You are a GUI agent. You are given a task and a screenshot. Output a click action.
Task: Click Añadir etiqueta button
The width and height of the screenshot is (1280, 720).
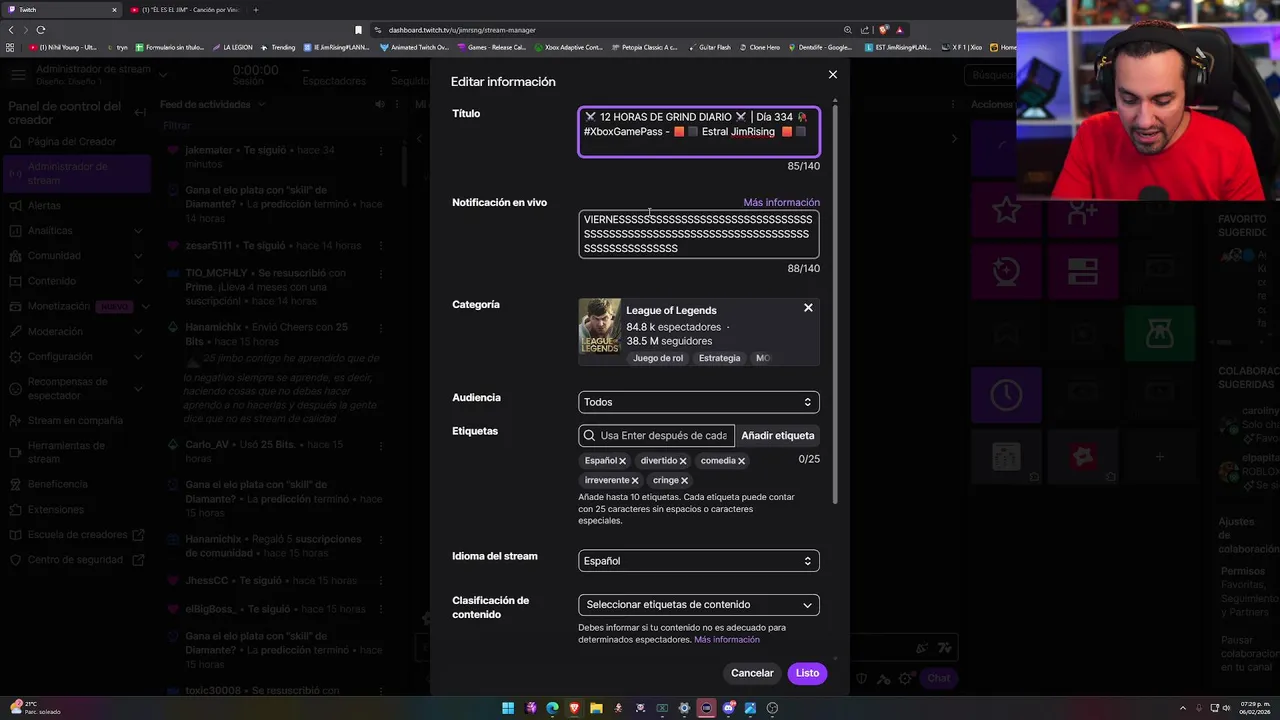pyautogui.click(x=778, y=436)
